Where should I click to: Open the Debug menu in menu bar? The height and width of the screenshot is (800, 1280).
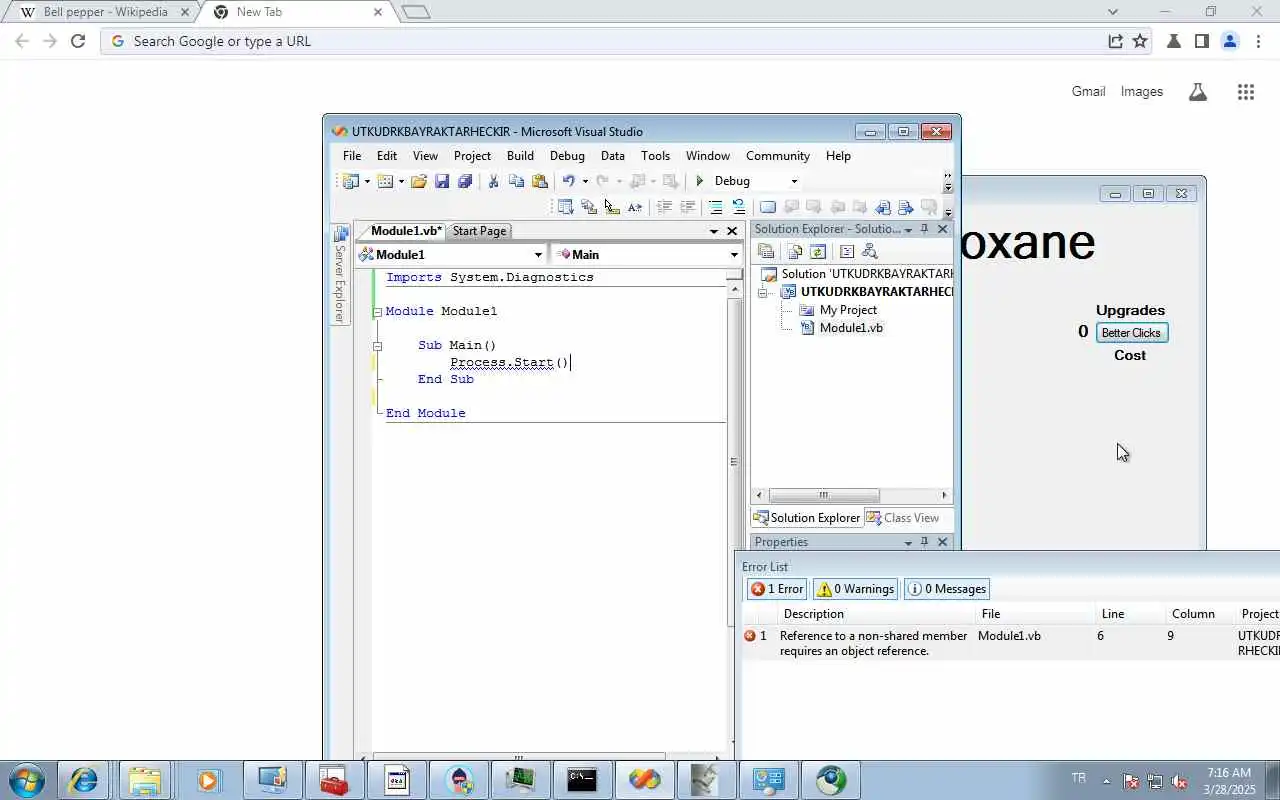pyautogui.click(x=567, y=156)
